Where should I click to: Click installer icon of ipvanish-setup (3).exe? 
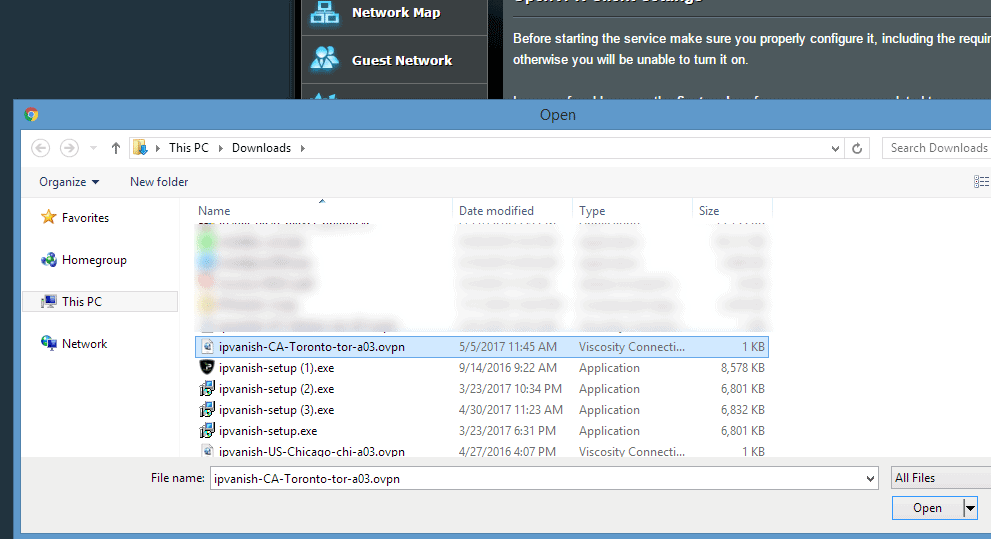(x=207, y=409)
